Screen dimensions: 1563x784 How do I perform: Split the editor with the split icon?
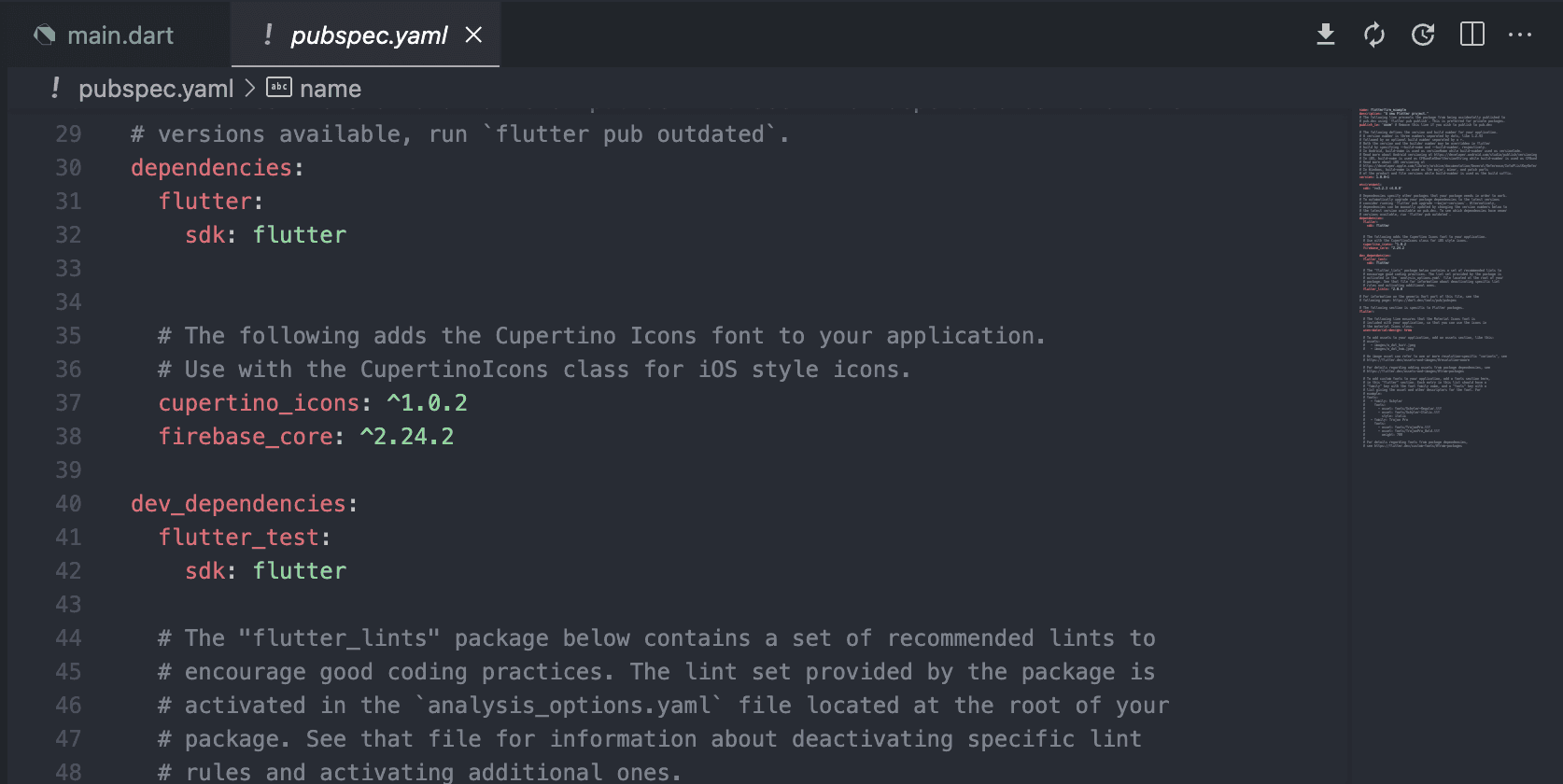point(1471,35)
